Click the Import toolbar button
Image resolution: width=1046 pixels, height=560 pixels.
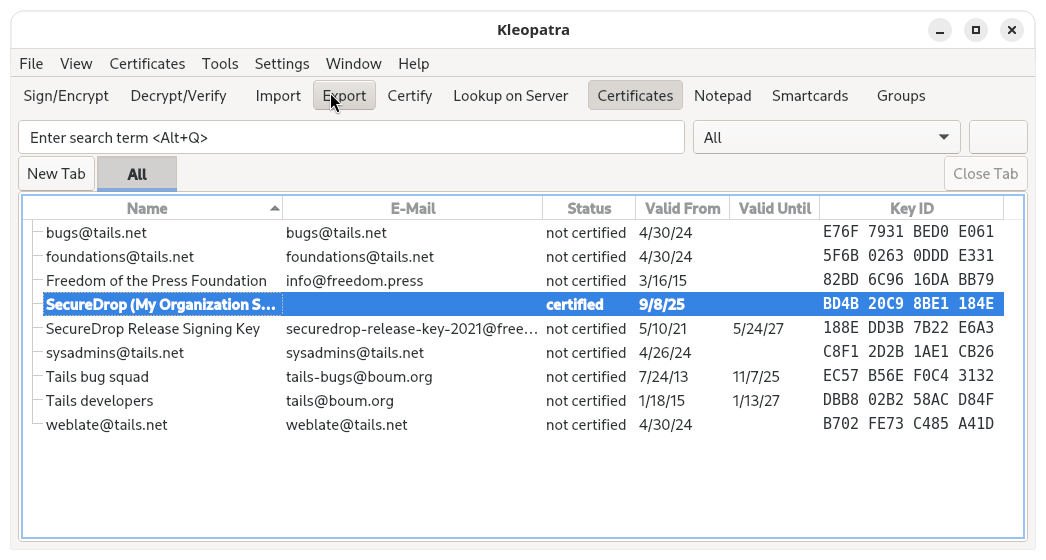click(x=278, y=96)
